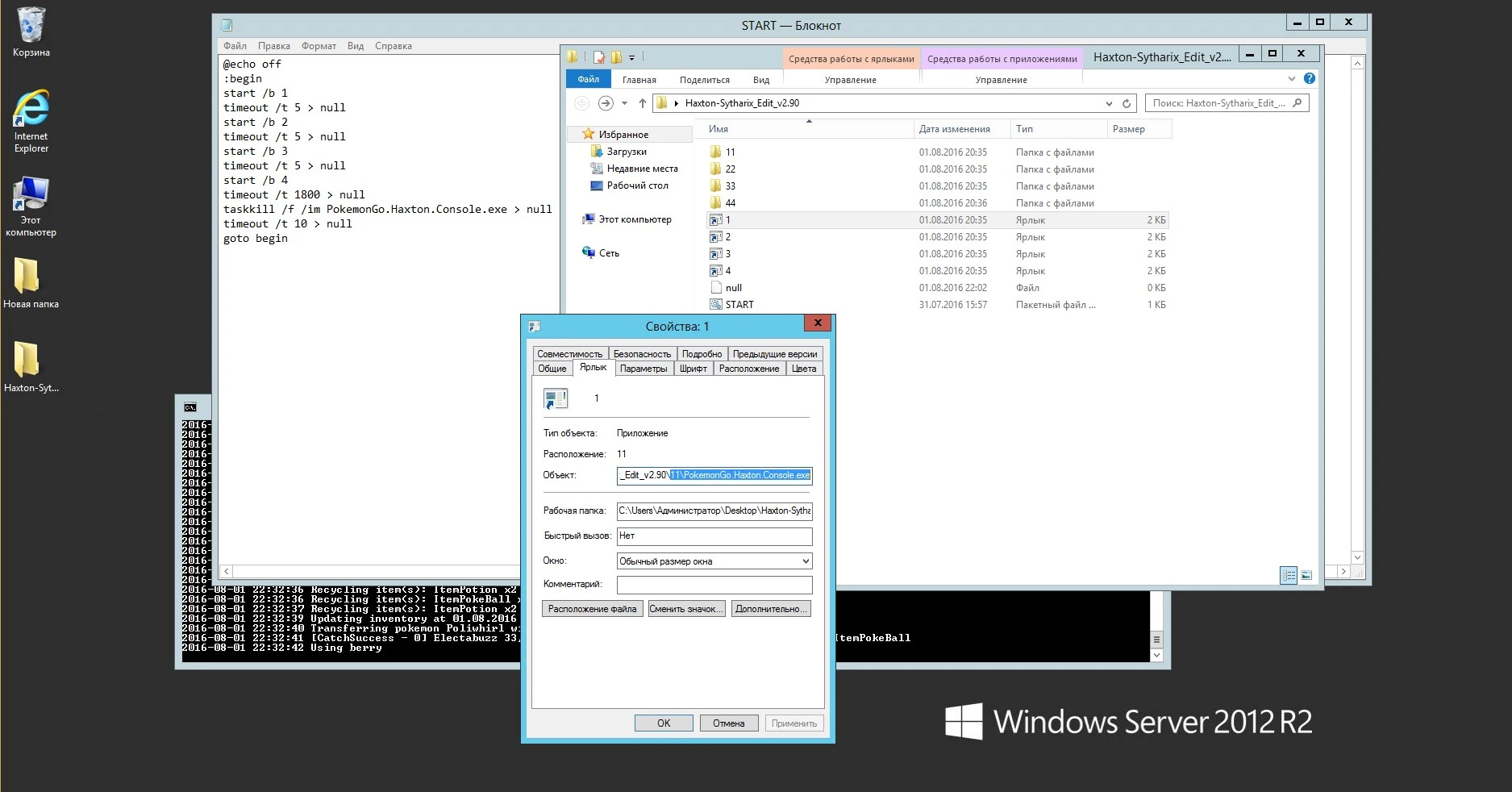Open the Customize Quick Access Toolbar arrow
The width and height of the screenshot is (1512, 792).
(631, 58)
